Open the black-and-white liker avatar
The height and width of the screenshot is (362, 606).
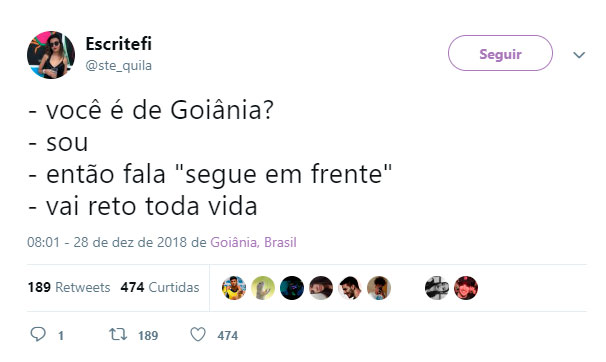coord(437,288)
